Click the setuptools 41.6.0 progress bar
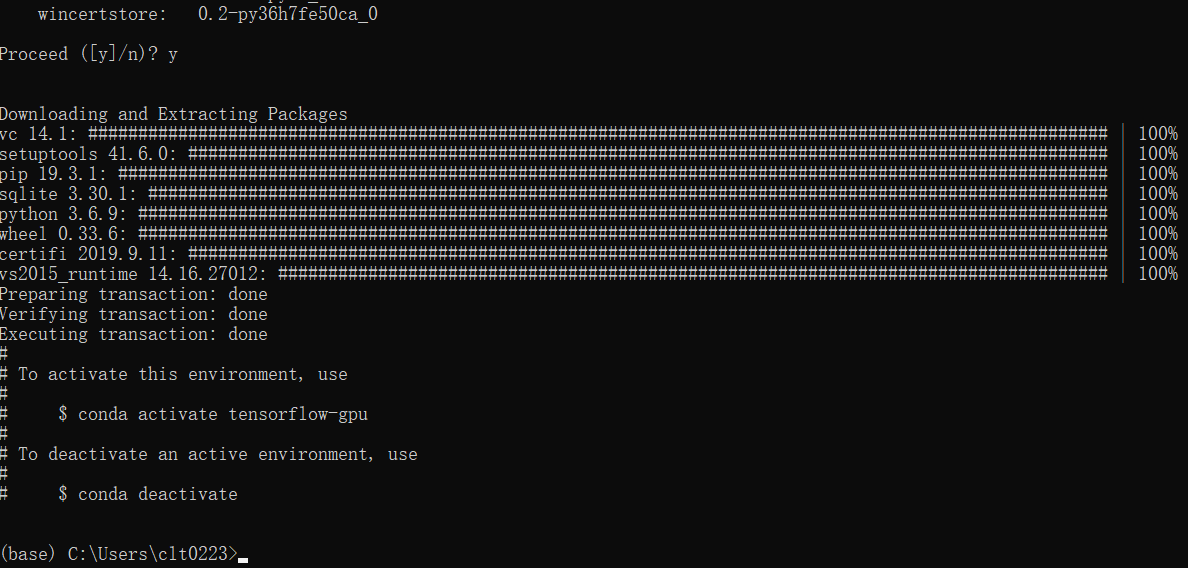This screenshot has width=1188, height=568. click(x=647, y=154)
